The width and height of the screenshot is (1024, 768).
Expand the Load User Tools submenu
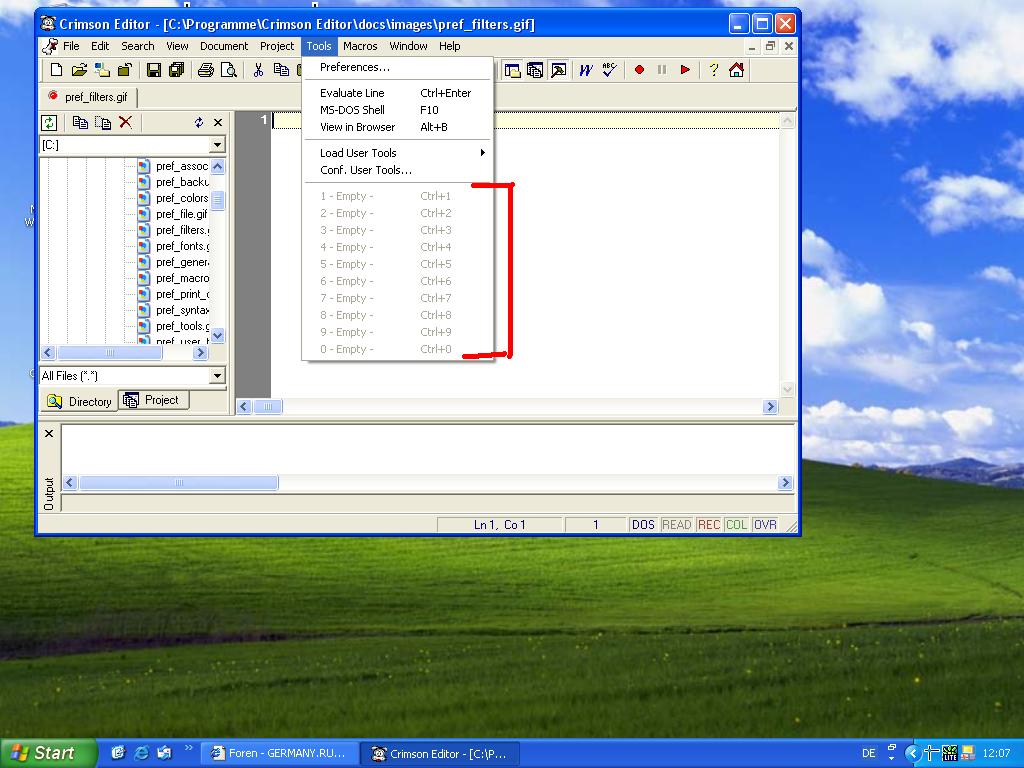click(398, 153)
